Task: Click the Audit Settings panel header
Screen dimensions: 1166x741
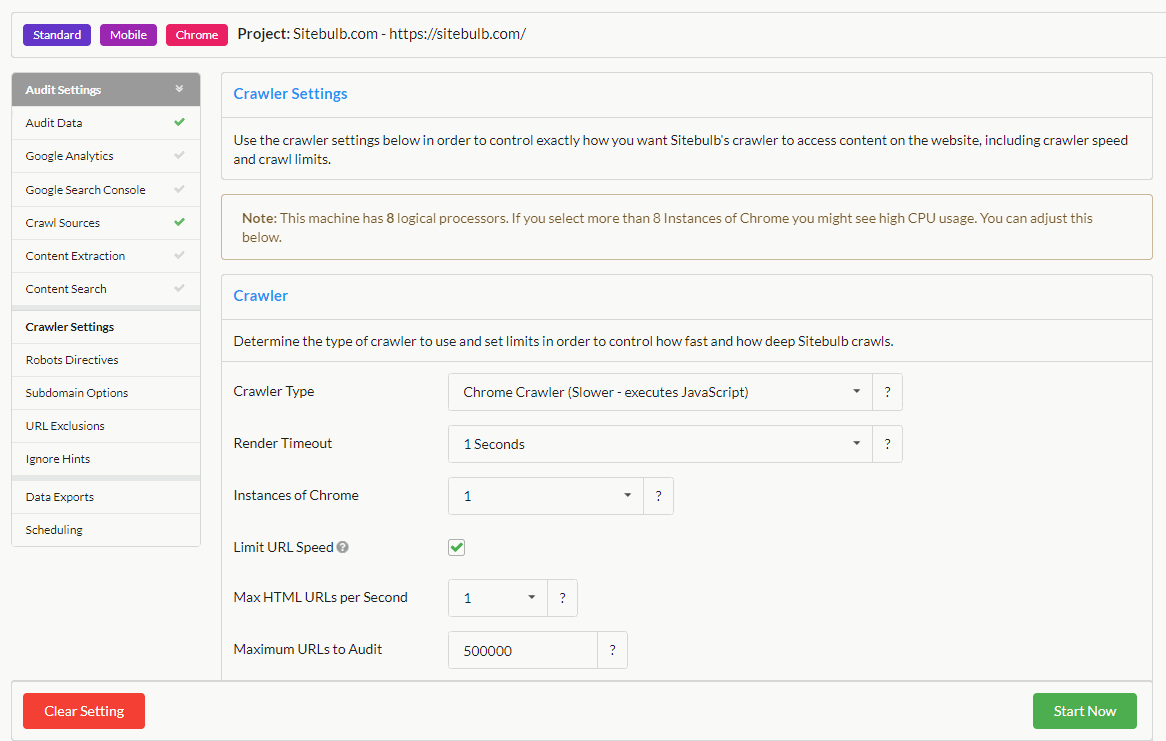Action: click(x=106, y=89)
